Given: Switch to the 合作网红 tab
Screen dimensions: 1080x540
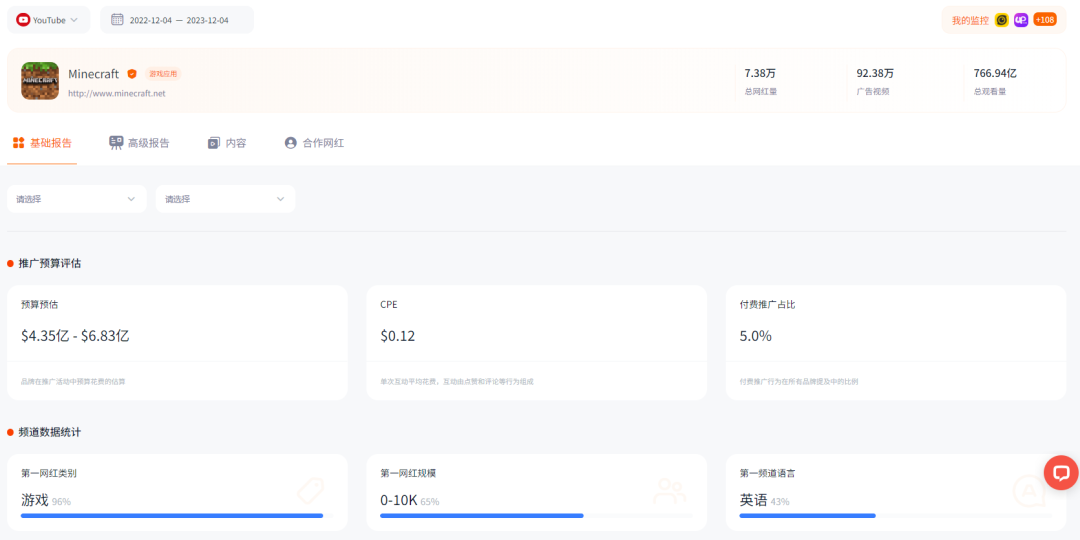Looking at the screenshot, I should coord(314,143).
